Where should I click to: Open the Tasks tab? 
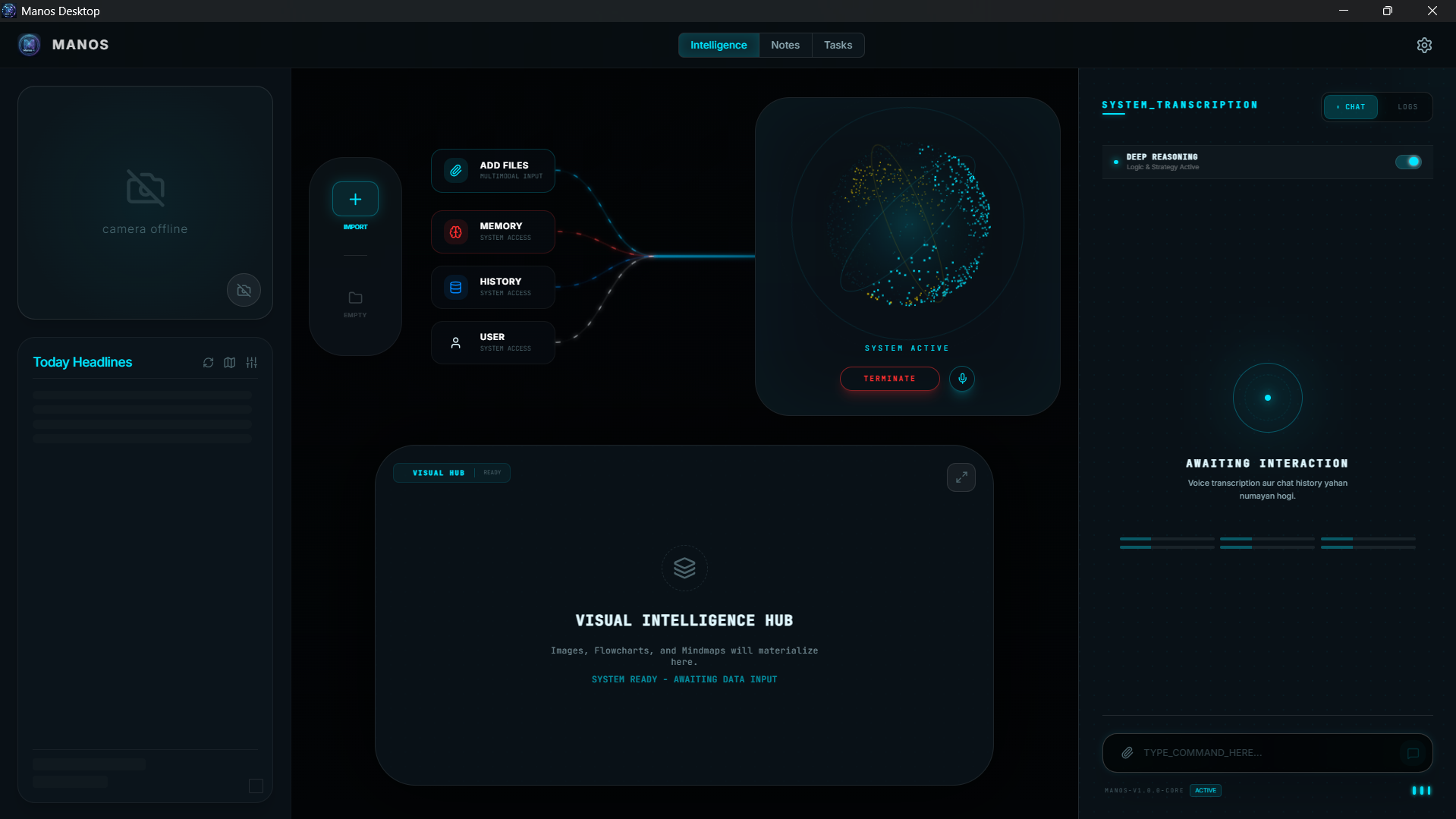tap(838, 45)
